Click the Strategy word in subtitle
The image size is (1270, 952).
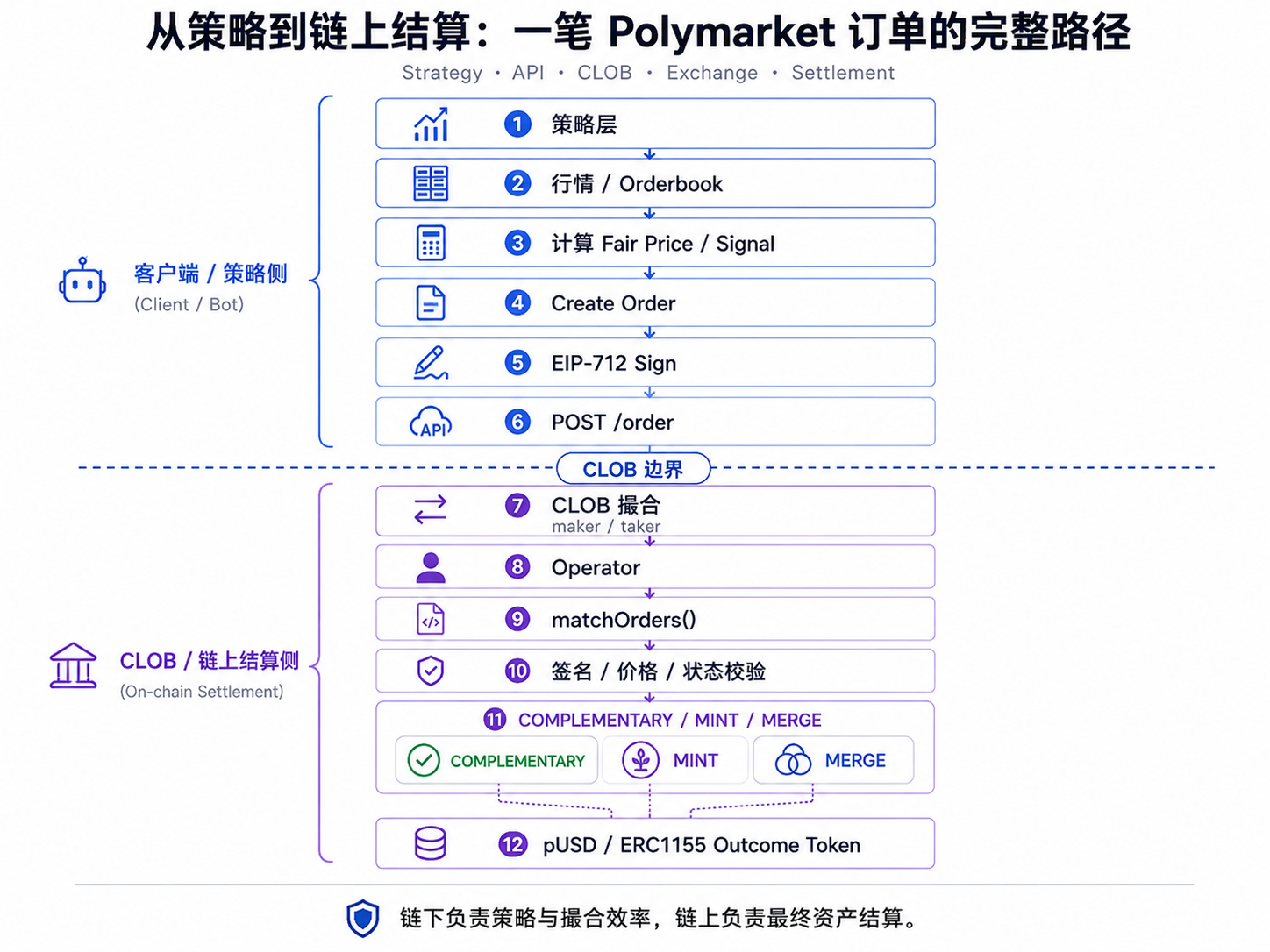click(x=442, y=73)
